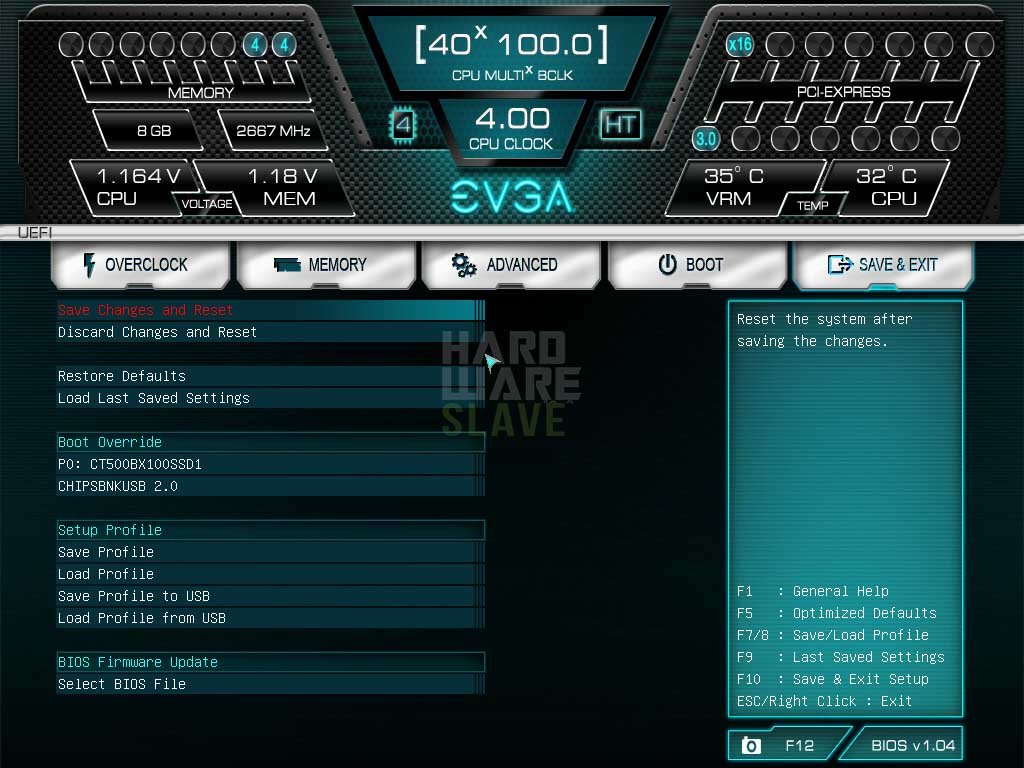The image size is (1024, 768).
Task: Choose Save Profile to USB
Action: click(x=270, y=596)
